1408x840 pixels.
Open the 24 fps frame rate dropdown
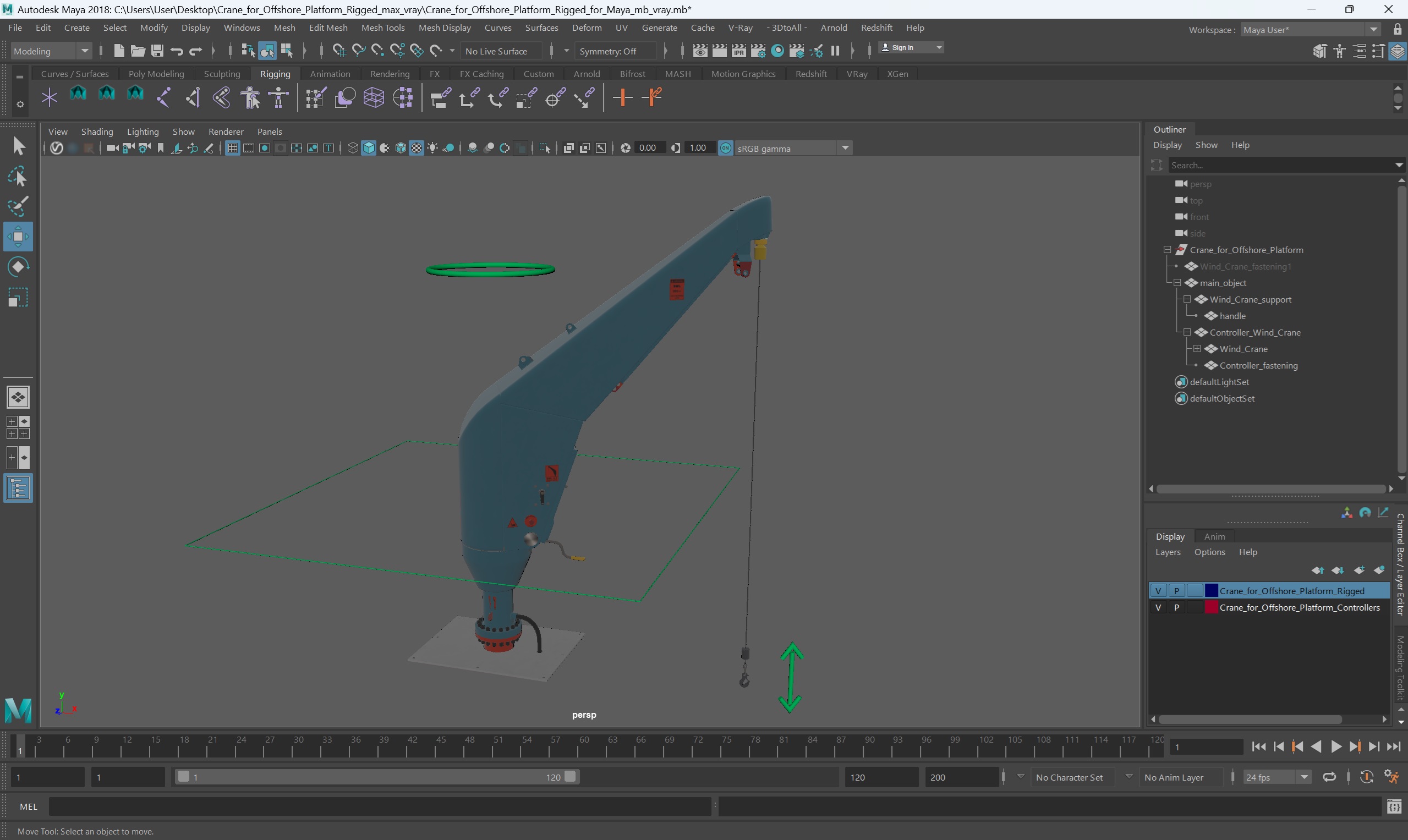[x=1277, y=777]
